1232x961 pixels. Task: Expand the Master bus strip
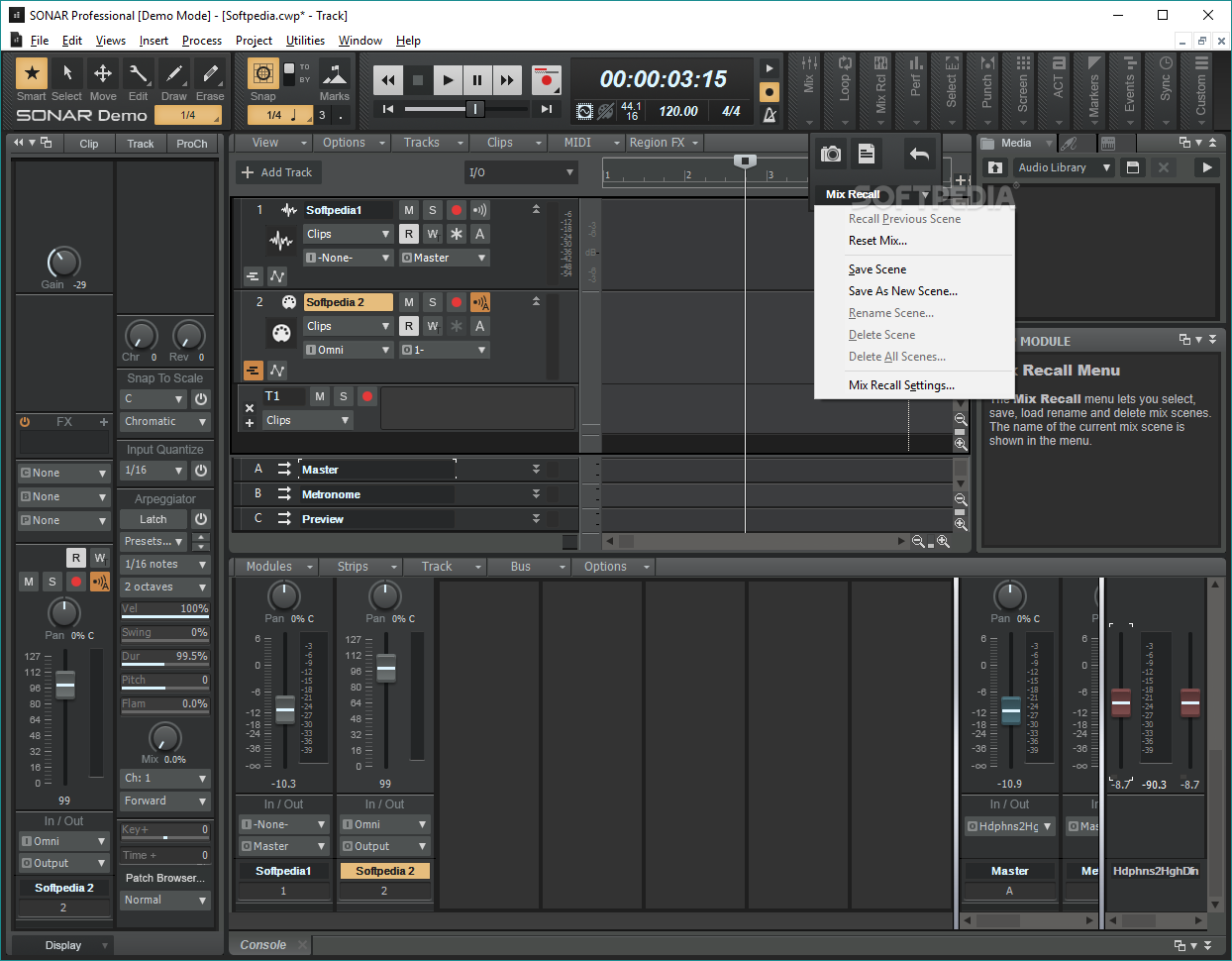coord(536,470)
